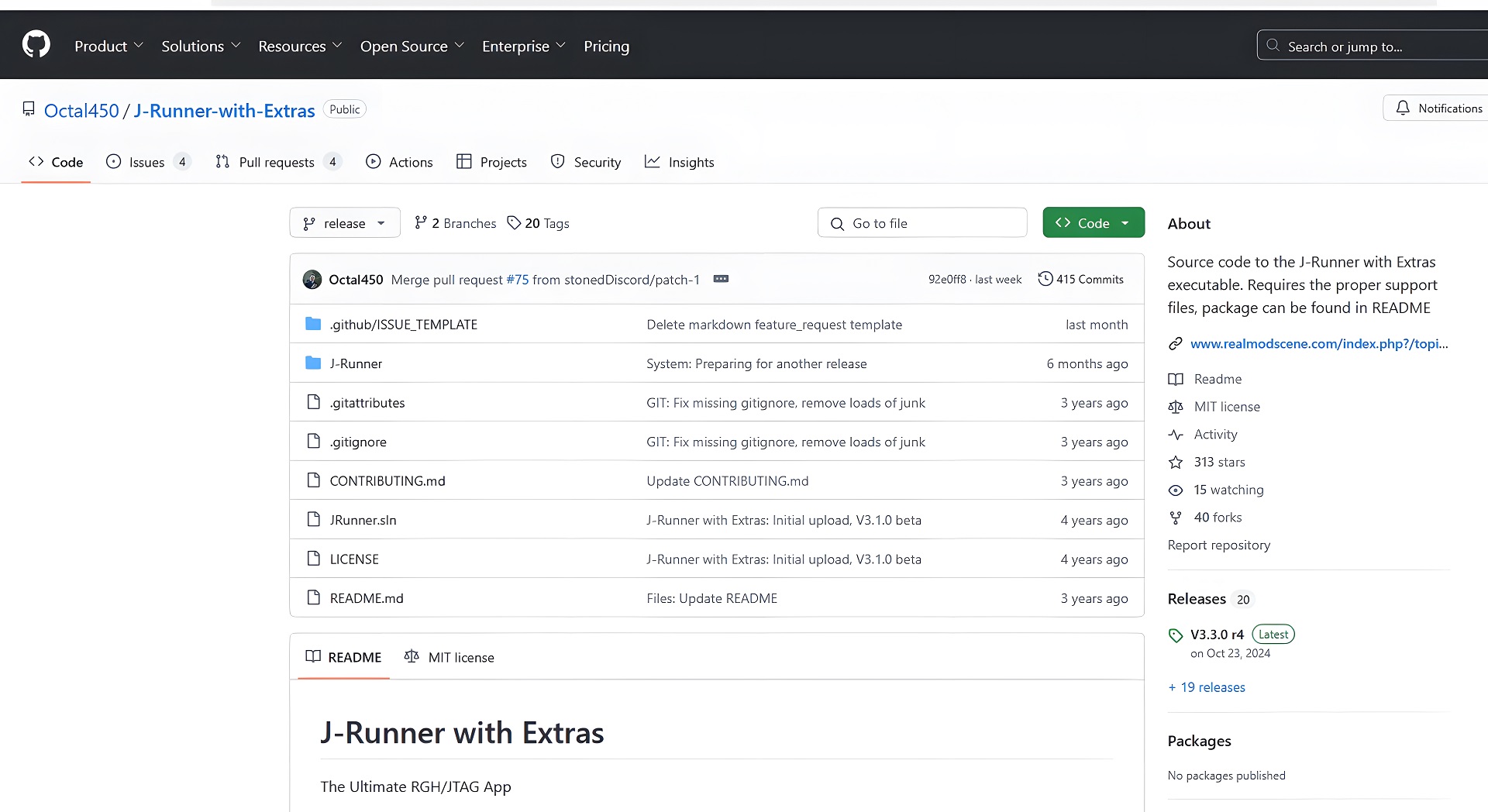This screenshot has width=1488, height=812.
Task: Click the tag icon beside V3.3.0 r4
Action: click(1176, 635)
